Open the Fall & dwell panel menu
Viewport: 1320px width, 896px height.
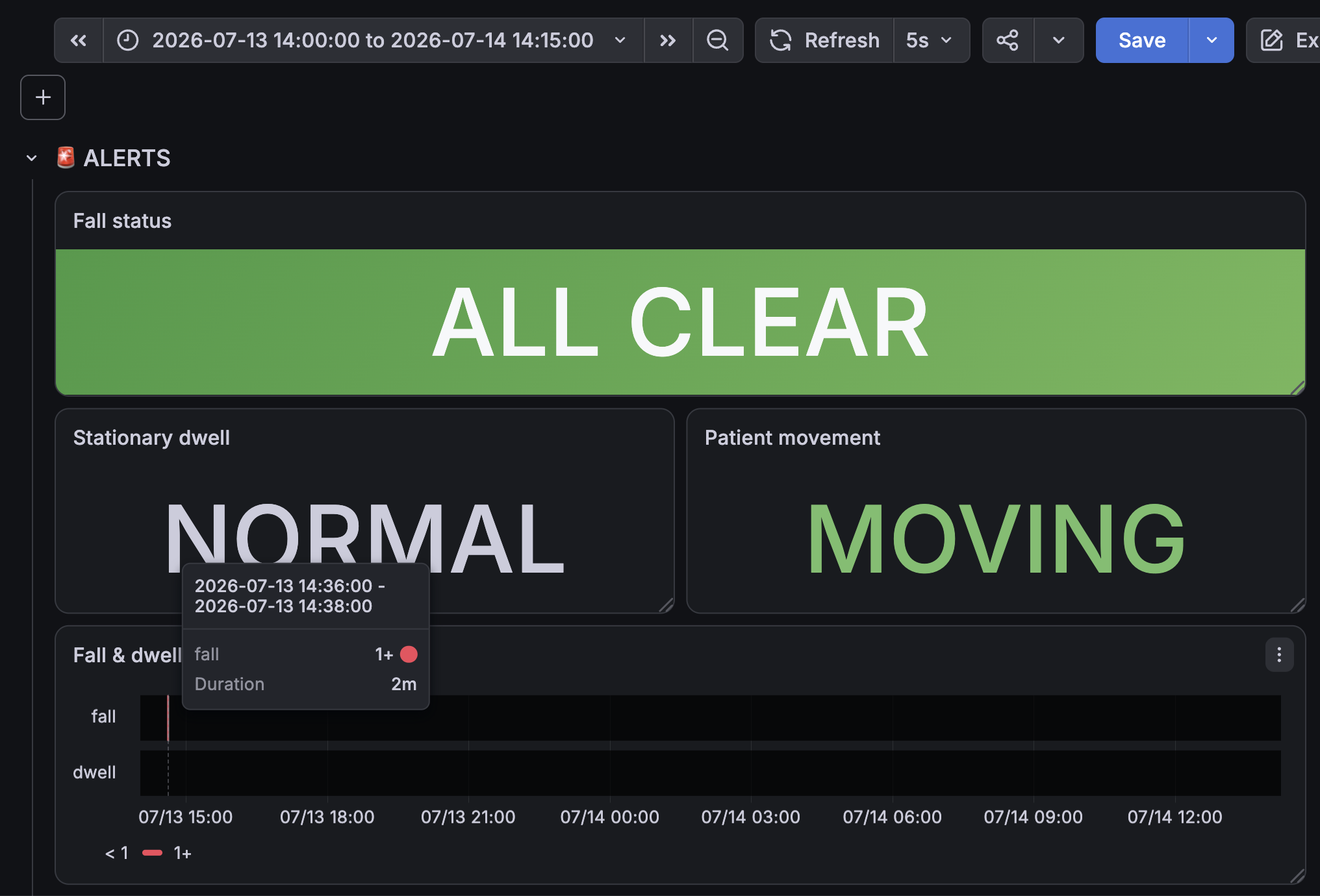1279,654
